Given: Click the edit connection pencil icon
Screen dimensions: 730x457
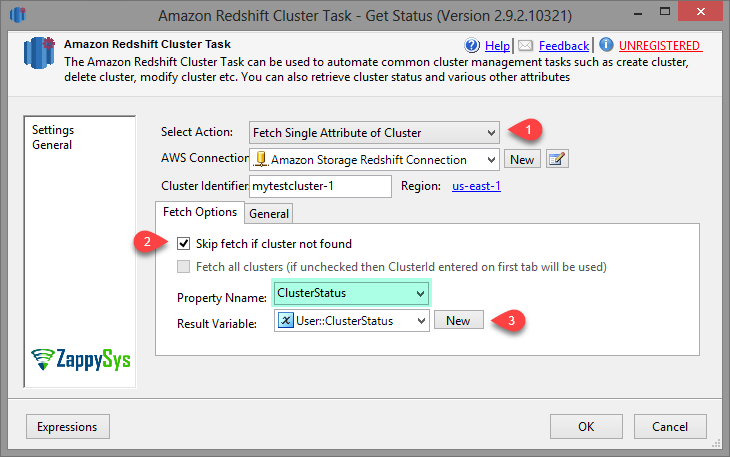Looking at the screenshot, I should pos(557,159).
